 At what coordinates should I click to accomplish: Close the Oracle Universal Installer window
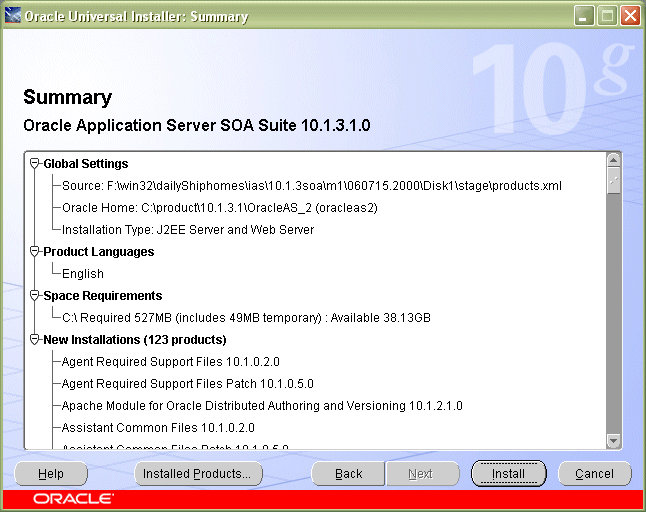630,16
